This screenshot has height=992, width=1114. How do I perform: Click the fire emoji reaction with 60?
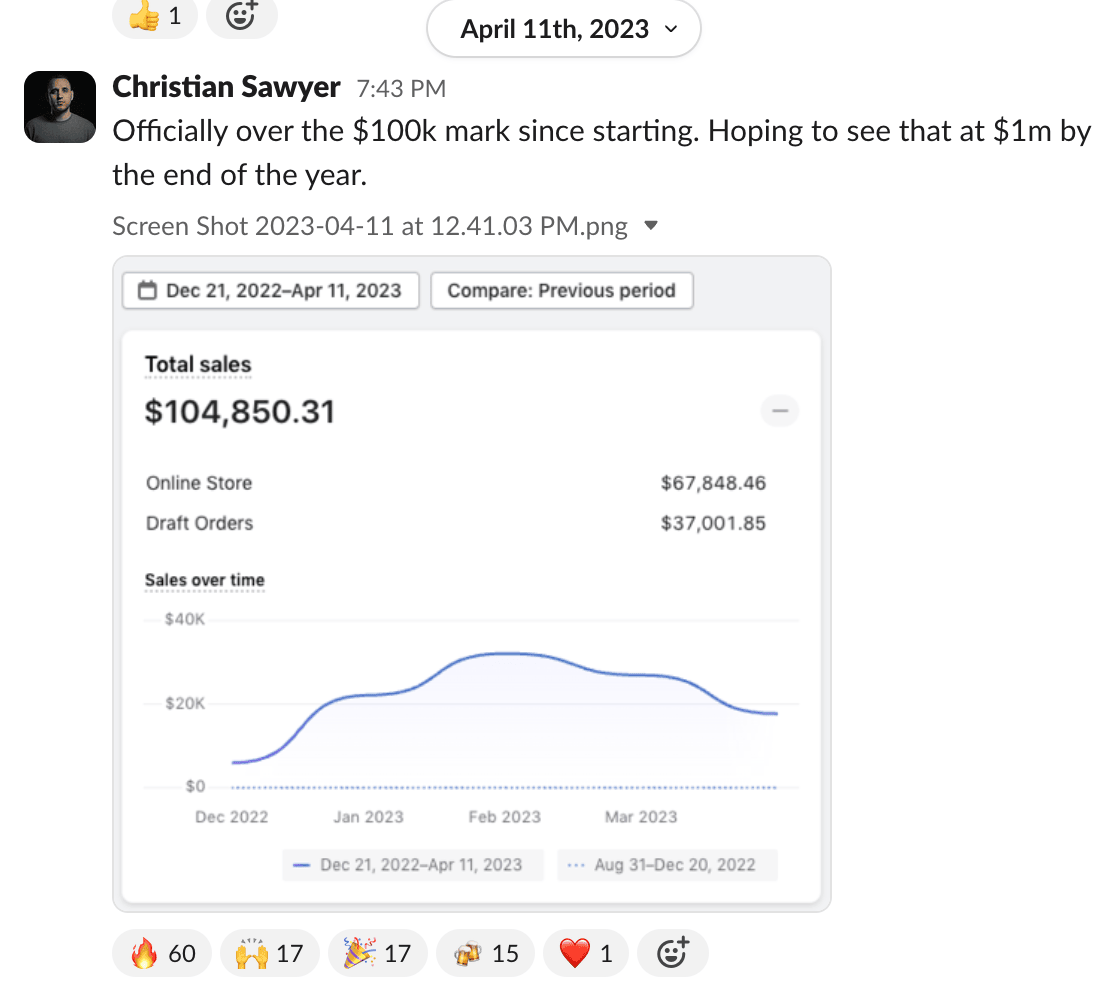point(162,953)
